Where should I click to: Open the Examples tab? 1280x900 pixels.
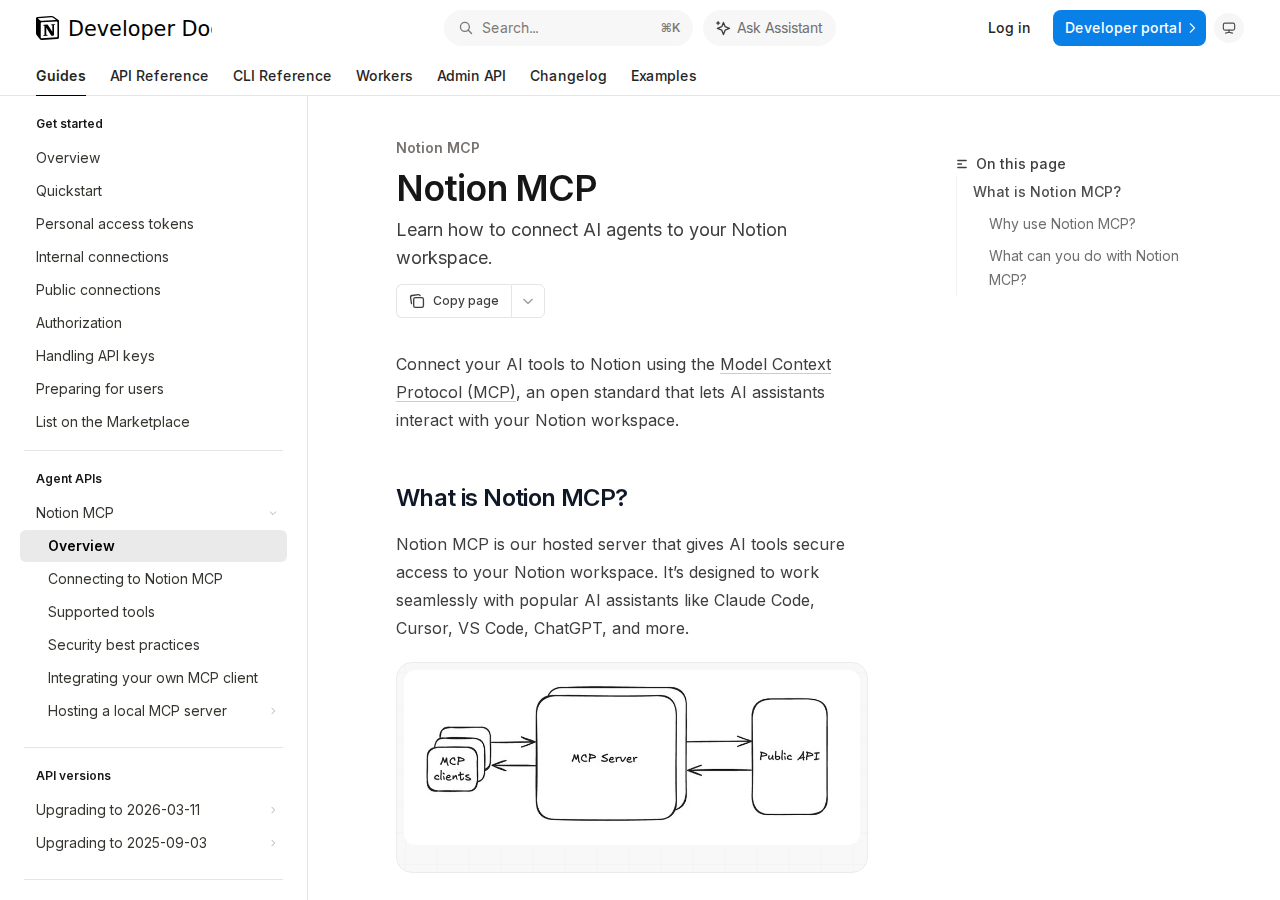tap(663, 76)
